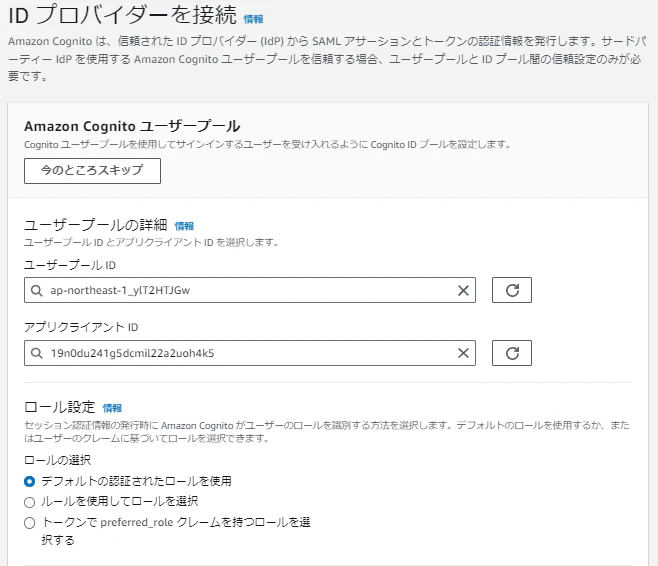Screen dimensions: 658x566
Task: Open 情報 link beside ユーザープールの詳細
Action: (x=184, y=226)
